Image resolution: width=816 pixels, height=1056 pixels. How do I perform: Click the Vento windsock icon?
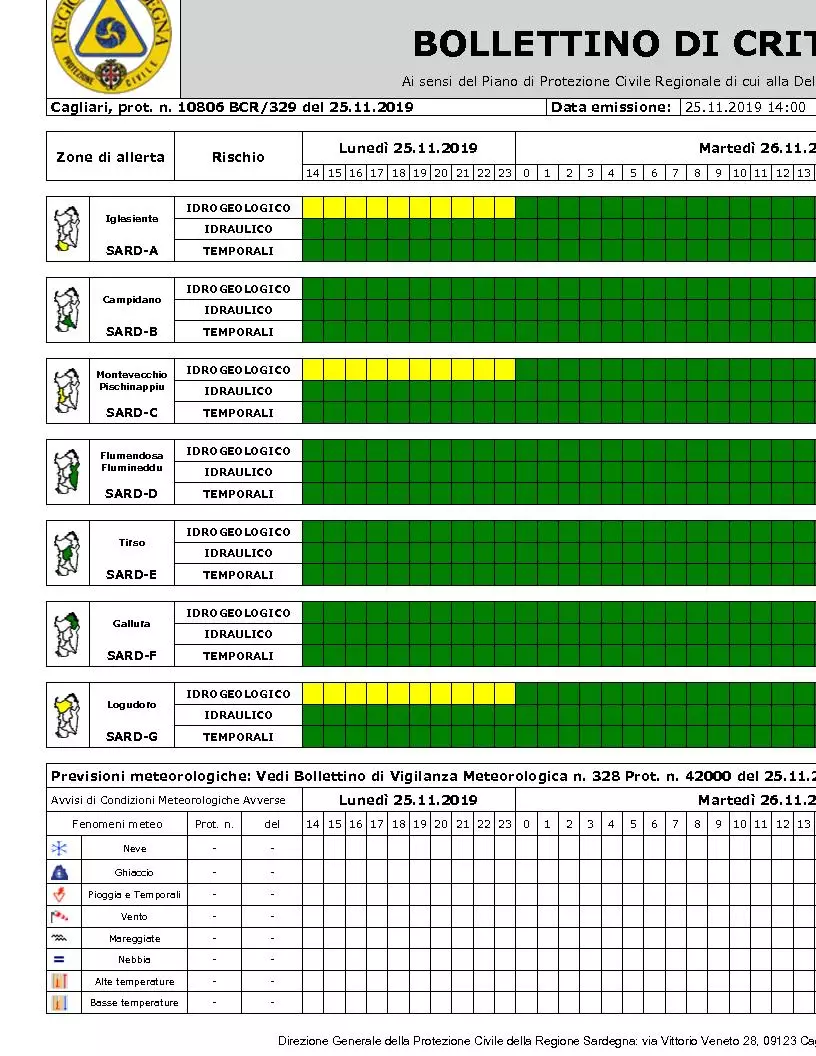(59, 916)
